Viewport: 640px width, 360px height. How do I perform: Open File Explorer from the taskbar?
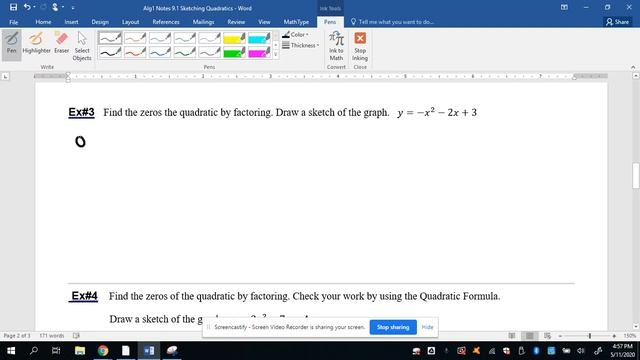pyautogui.click(x=80, y=351)
